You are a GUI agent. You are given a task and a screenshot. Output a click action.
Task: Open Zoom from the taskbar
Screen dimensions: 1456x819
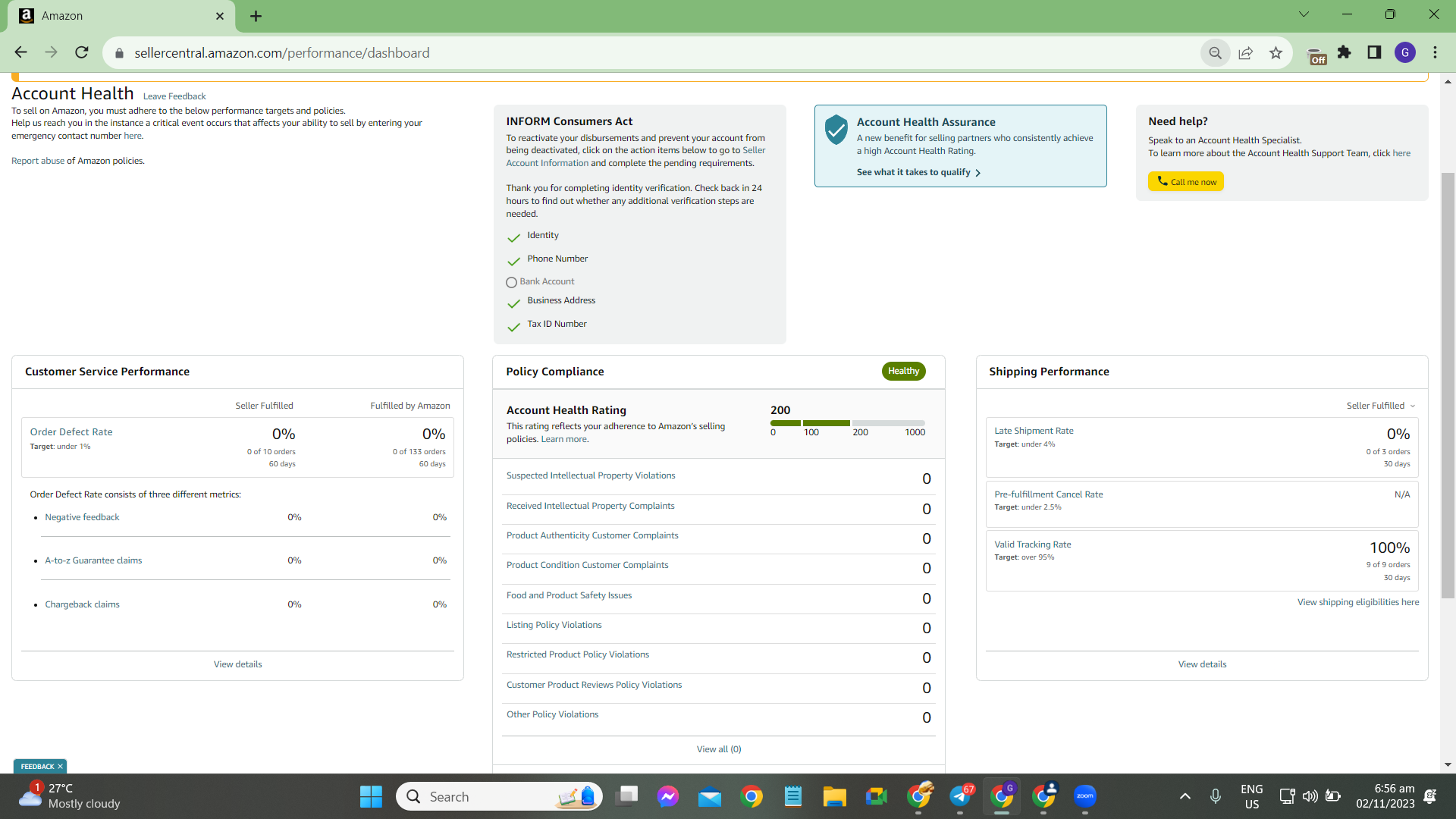[x=1085, y=796]
